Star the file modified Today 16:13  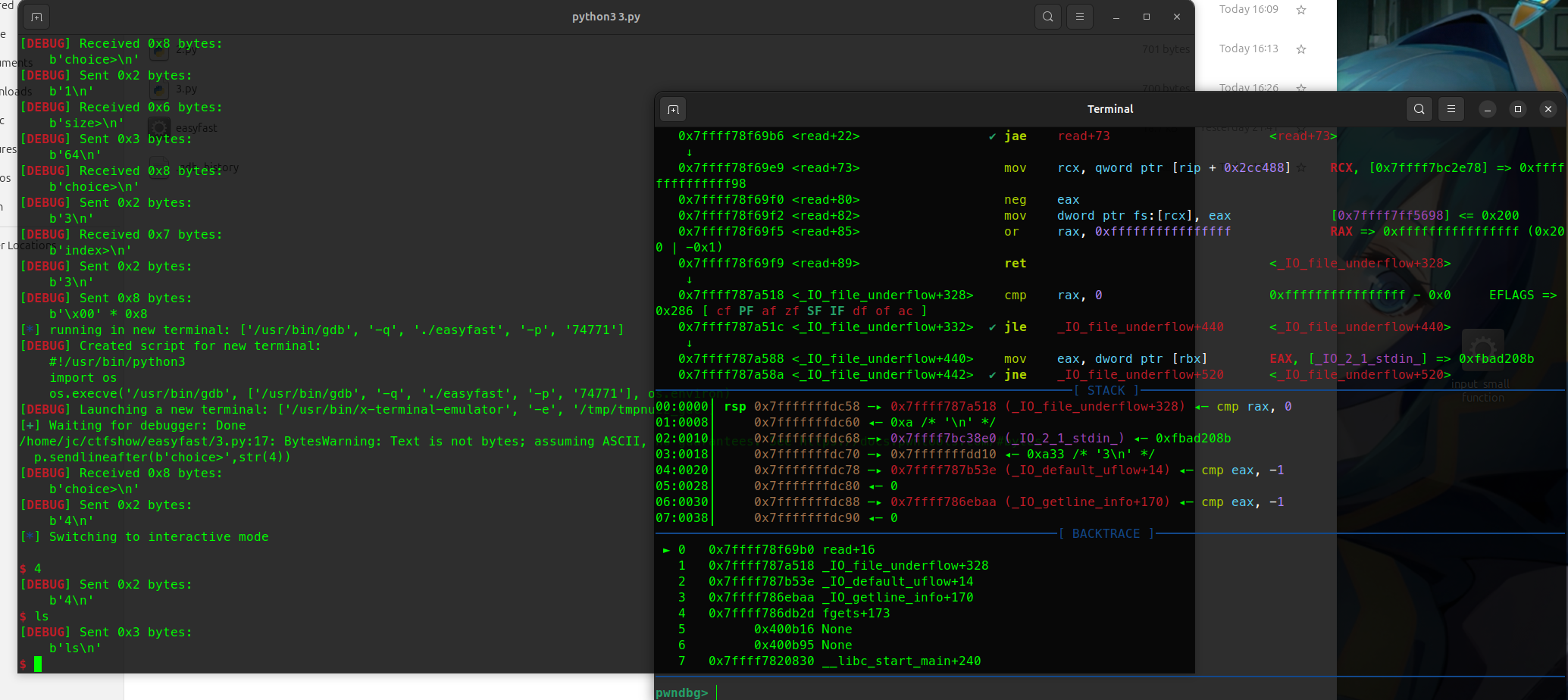pyautogui.click(x=1300, y=49)
